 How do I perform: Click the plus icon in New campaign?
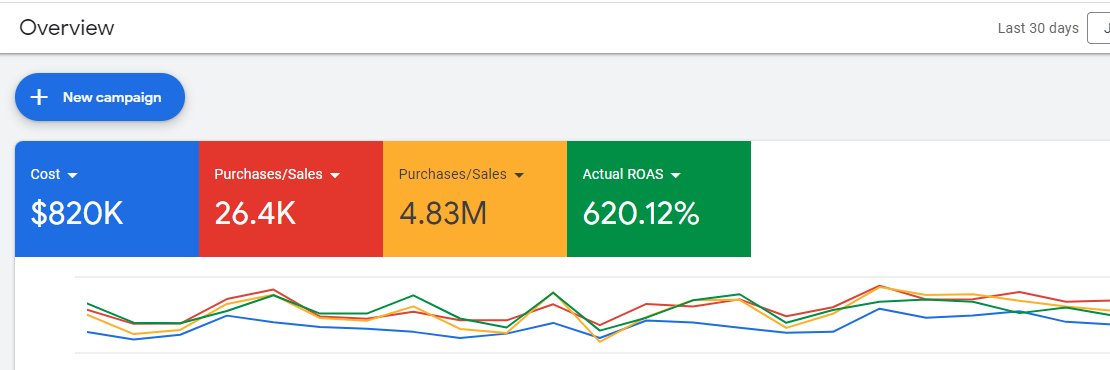coord(40,97)
